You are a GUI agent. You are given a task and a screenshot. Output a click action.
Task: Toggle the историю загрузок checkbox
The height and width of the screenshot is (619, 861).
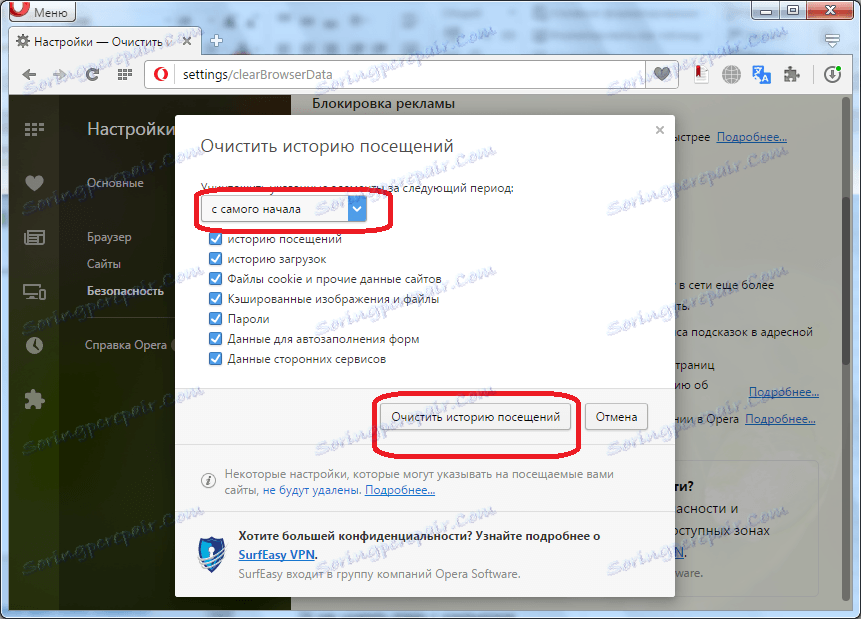[215, 259]
